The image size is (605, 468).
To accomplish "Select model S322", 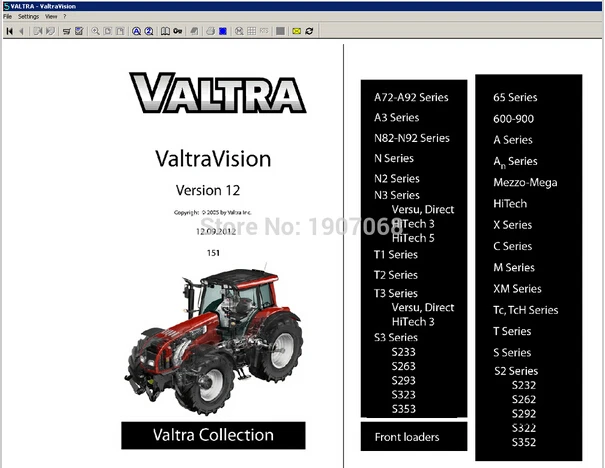I will tap(524, 428).
